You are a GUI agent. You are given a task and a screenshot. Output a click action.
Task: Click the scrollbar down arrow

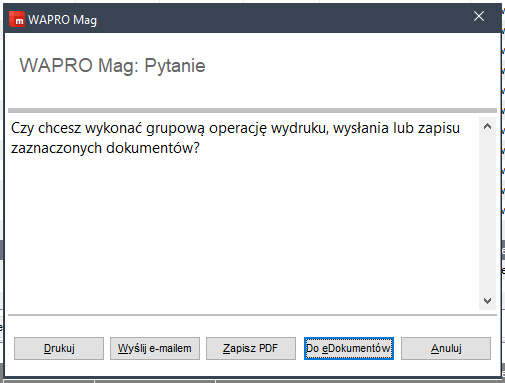[487, 301]
